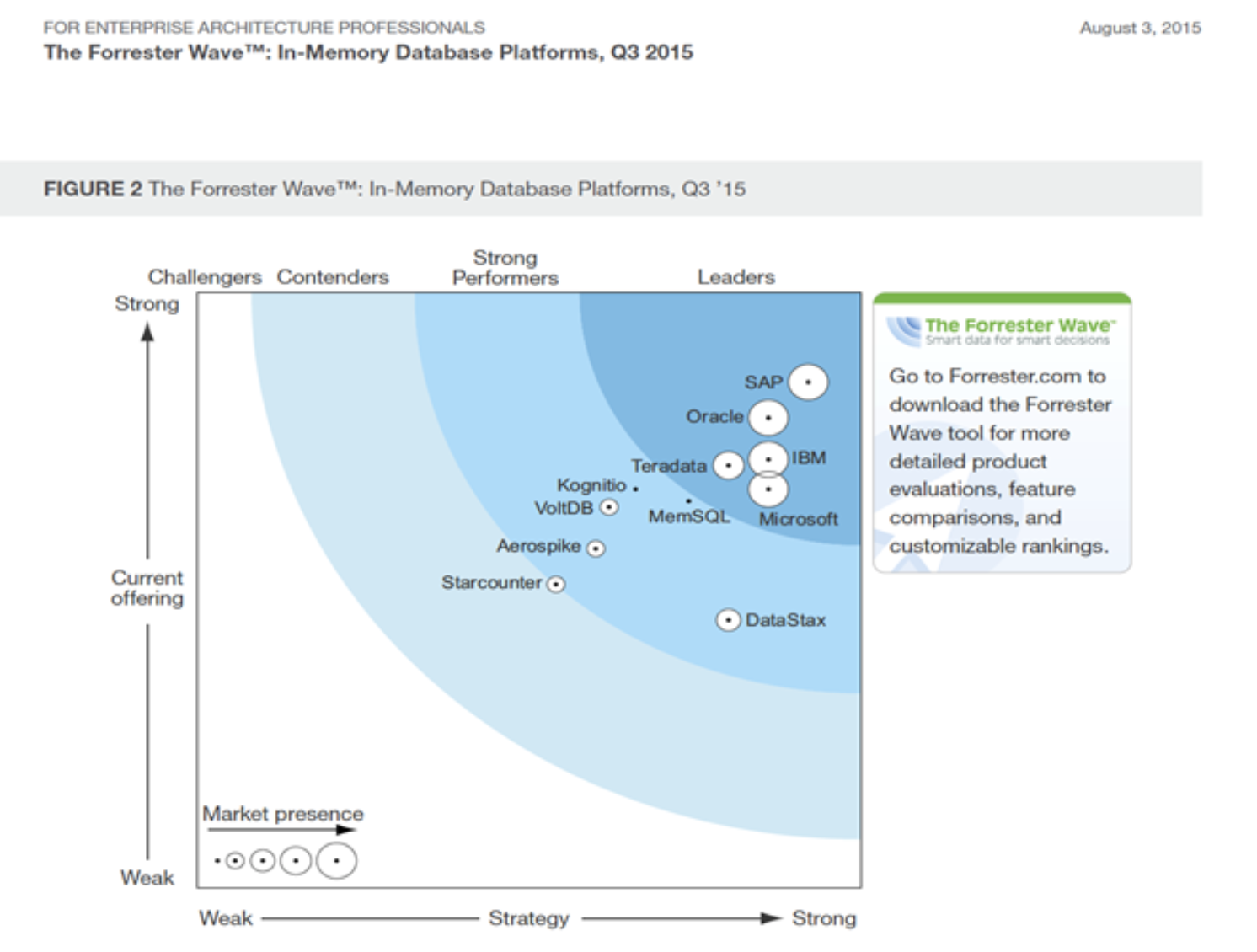
Task: Click the Aerospike data point
Action: pos(596,548)
